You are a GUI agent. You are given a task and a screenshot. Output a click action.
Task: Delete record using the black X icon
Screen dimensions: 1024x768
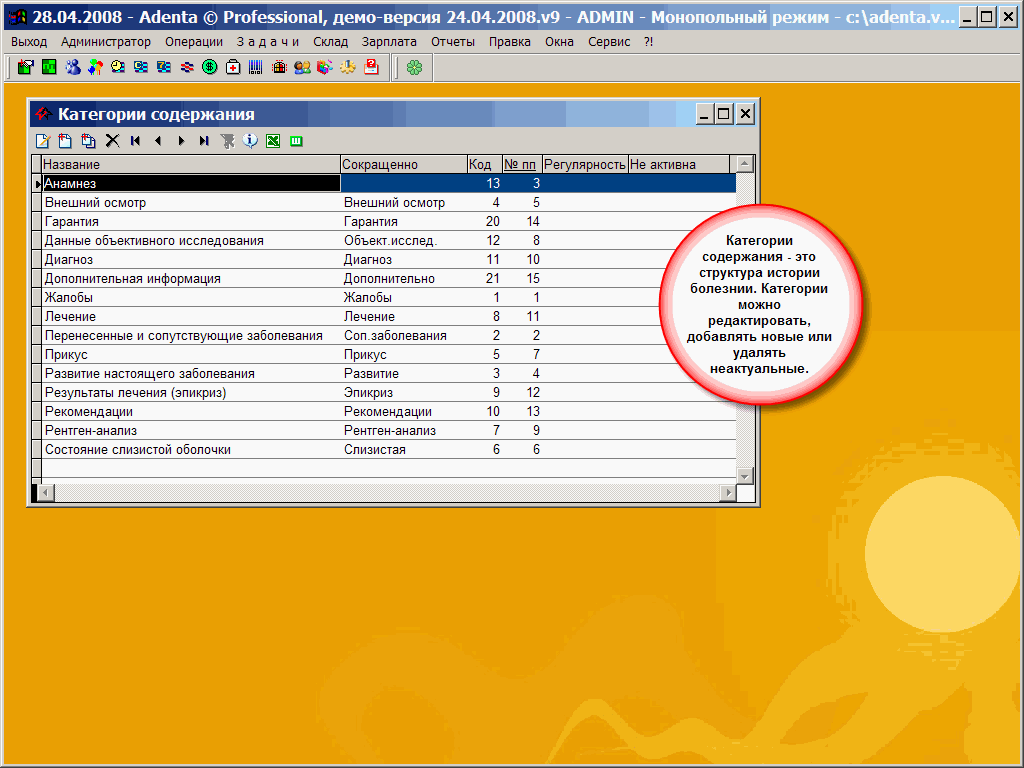click(x=112, y=141)
